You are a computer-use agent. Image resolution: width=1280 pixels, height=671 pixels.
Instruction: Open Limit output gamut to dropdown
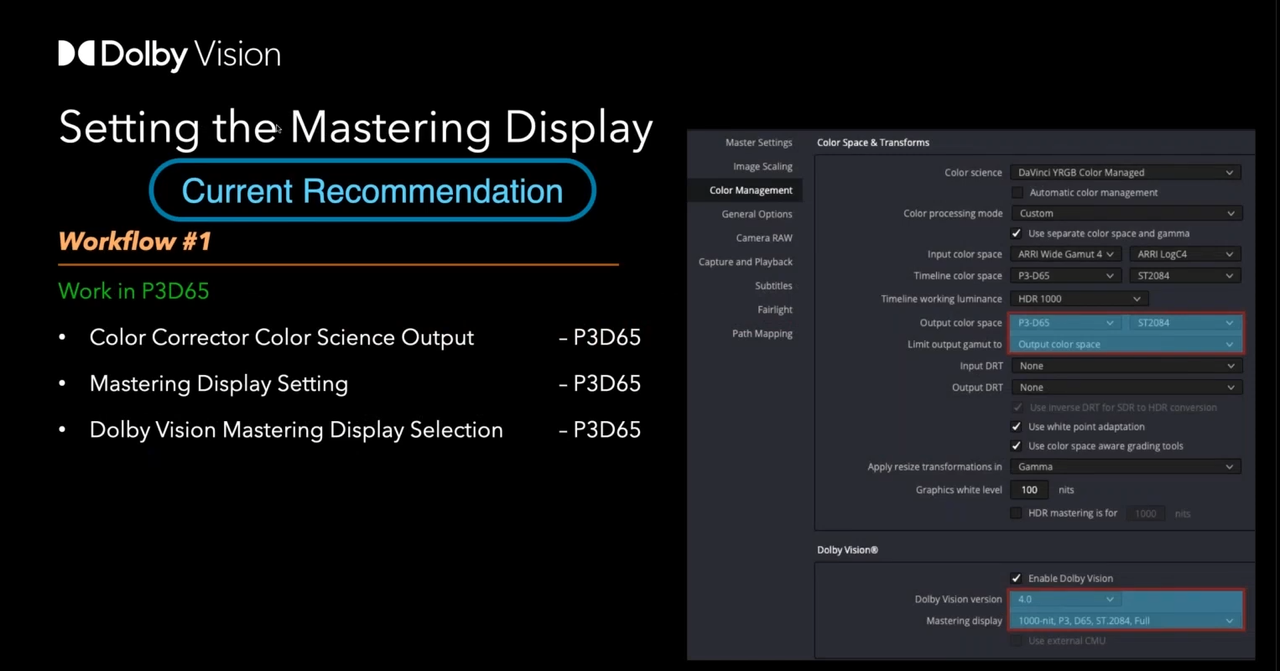click(1125, 344)
